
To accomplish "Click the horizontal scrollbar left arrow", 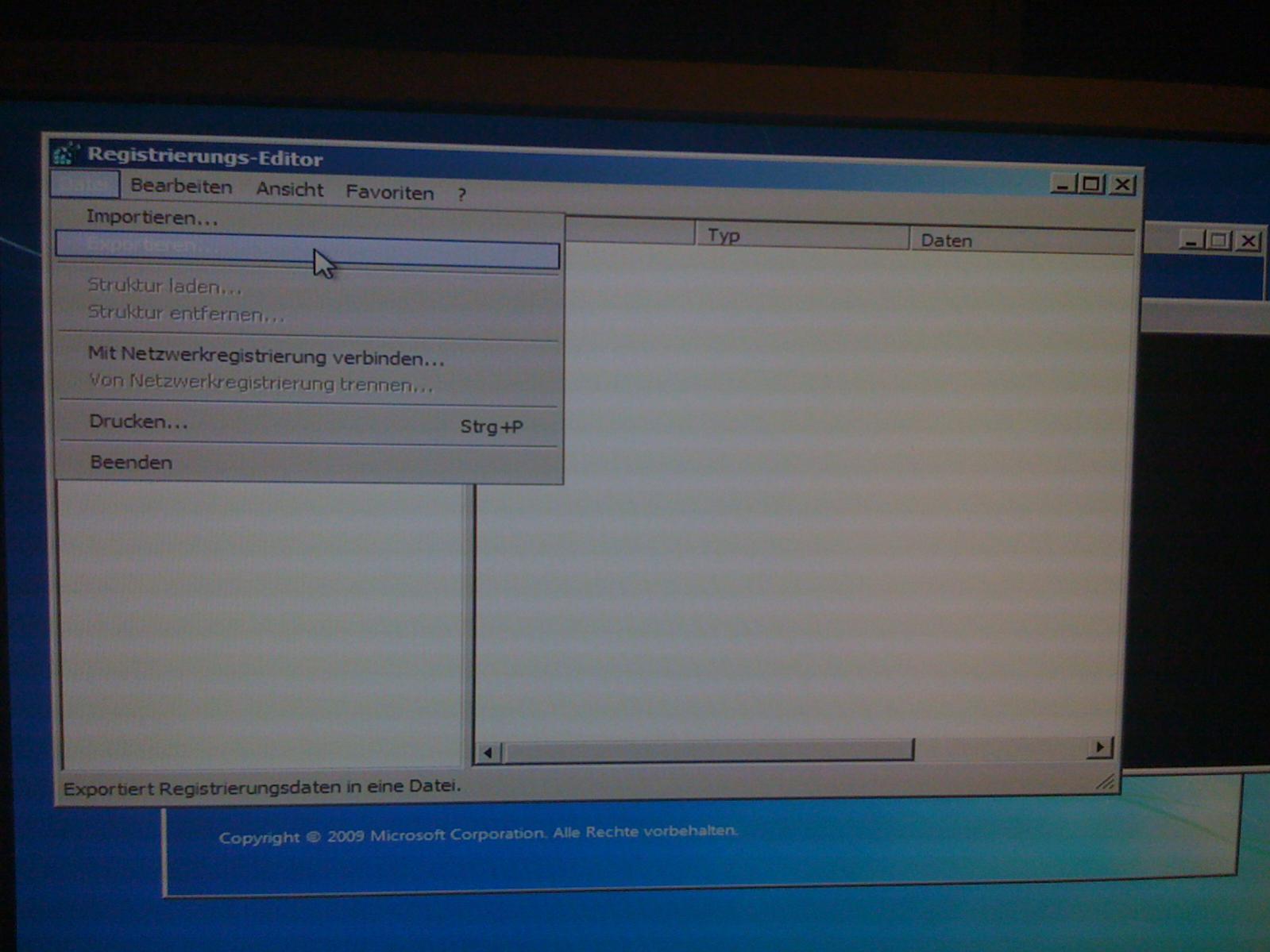I will click(x=488, y=752).
